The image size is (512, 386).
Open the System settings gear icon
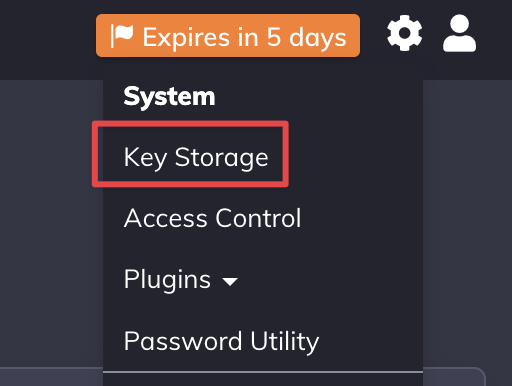click(x=405, y=33)
